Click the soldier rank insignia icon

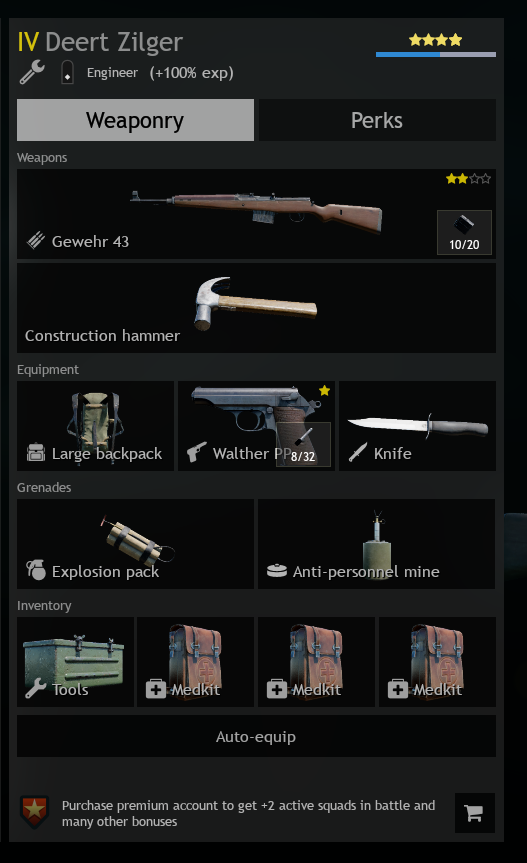[x=67, y=72]
